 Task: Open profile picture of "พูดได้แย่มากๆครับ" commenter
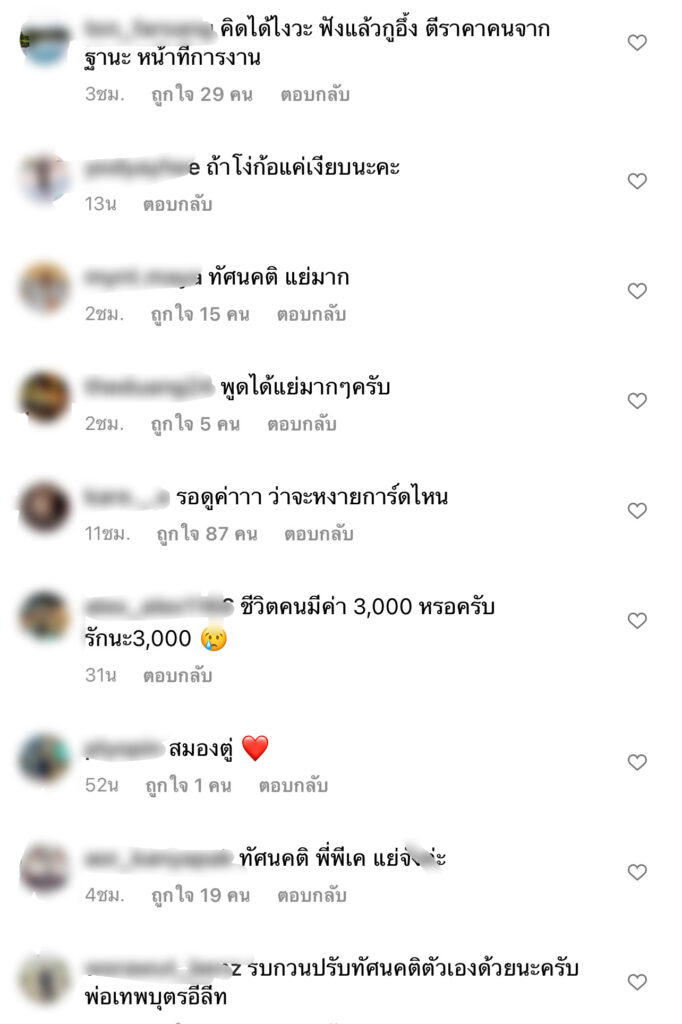[44, 396]
